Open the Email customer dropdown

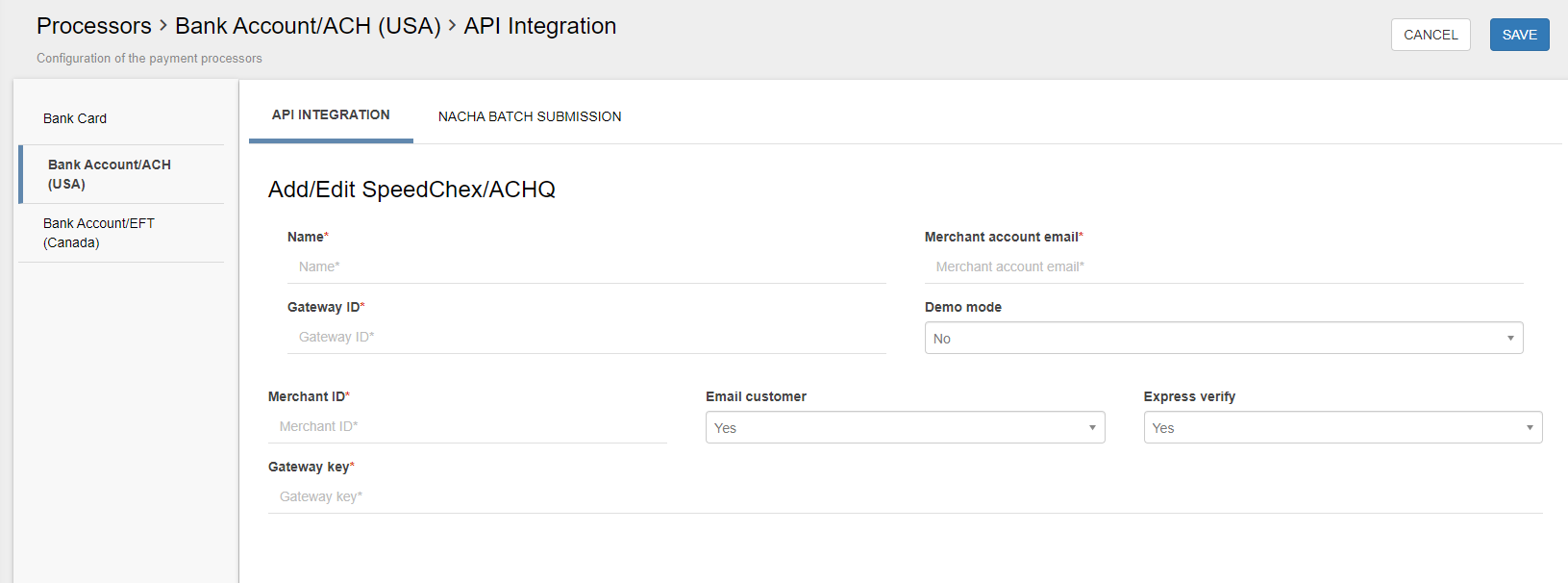click(x=905, y=427)
